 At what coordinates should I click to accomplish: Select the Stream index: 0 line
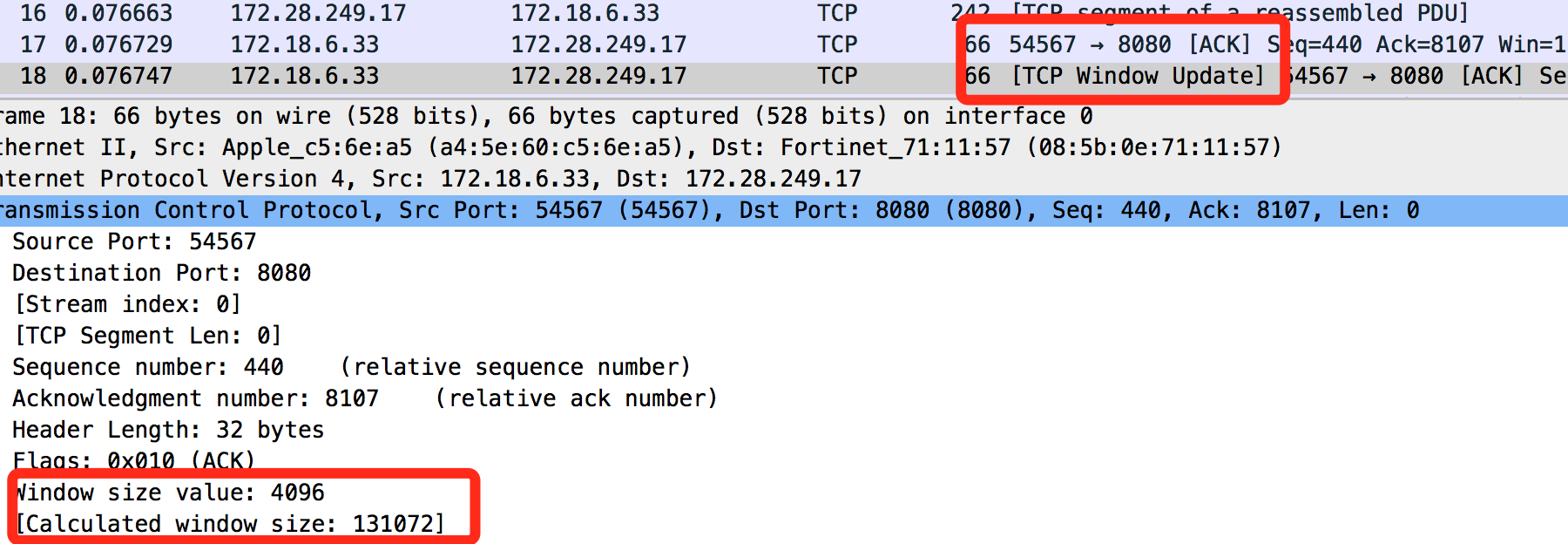pyautogui.click(x=127, y=304)
